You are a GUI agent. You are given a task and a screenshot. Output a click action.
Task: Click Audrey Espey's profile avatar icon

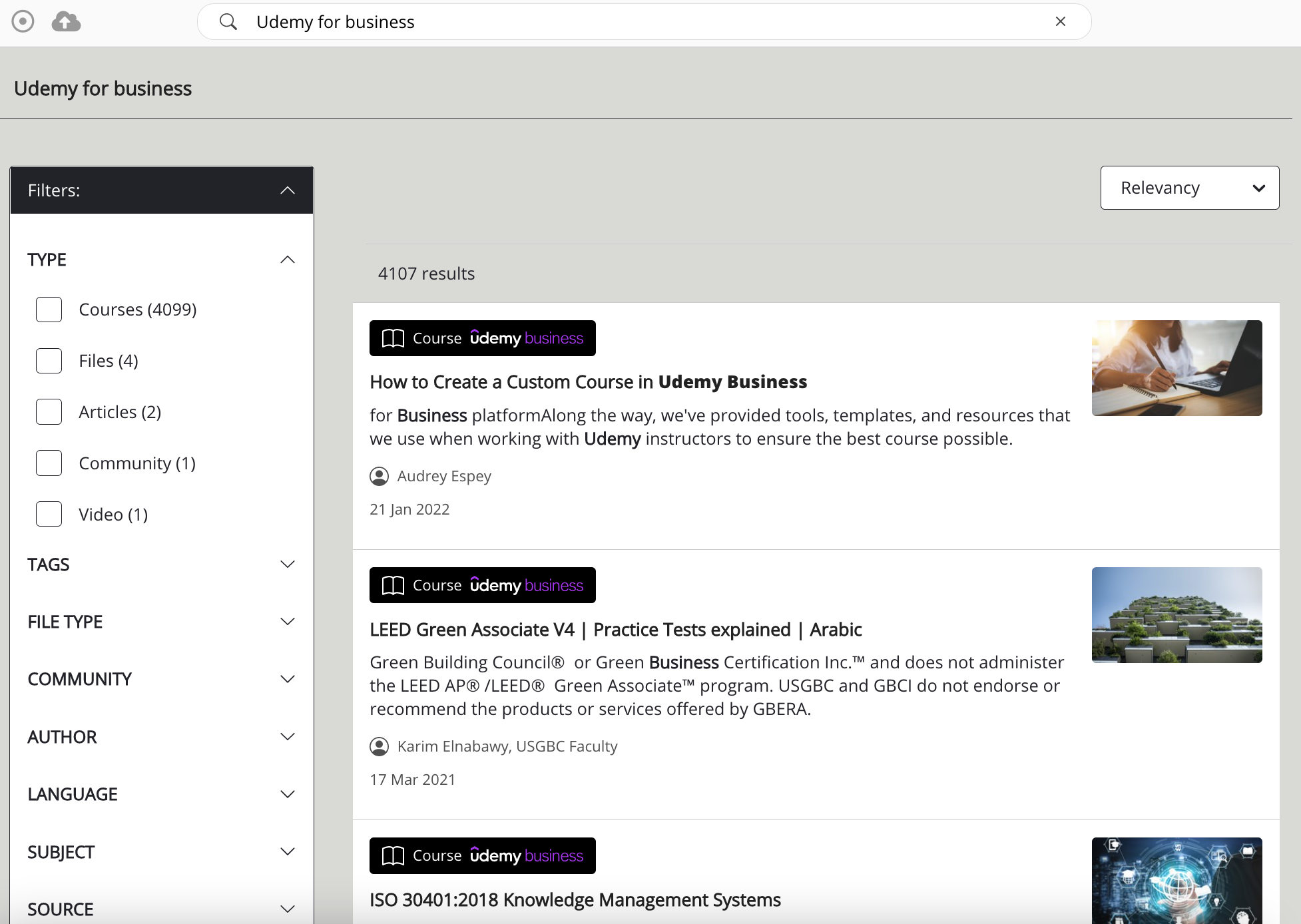pos(379,476)
